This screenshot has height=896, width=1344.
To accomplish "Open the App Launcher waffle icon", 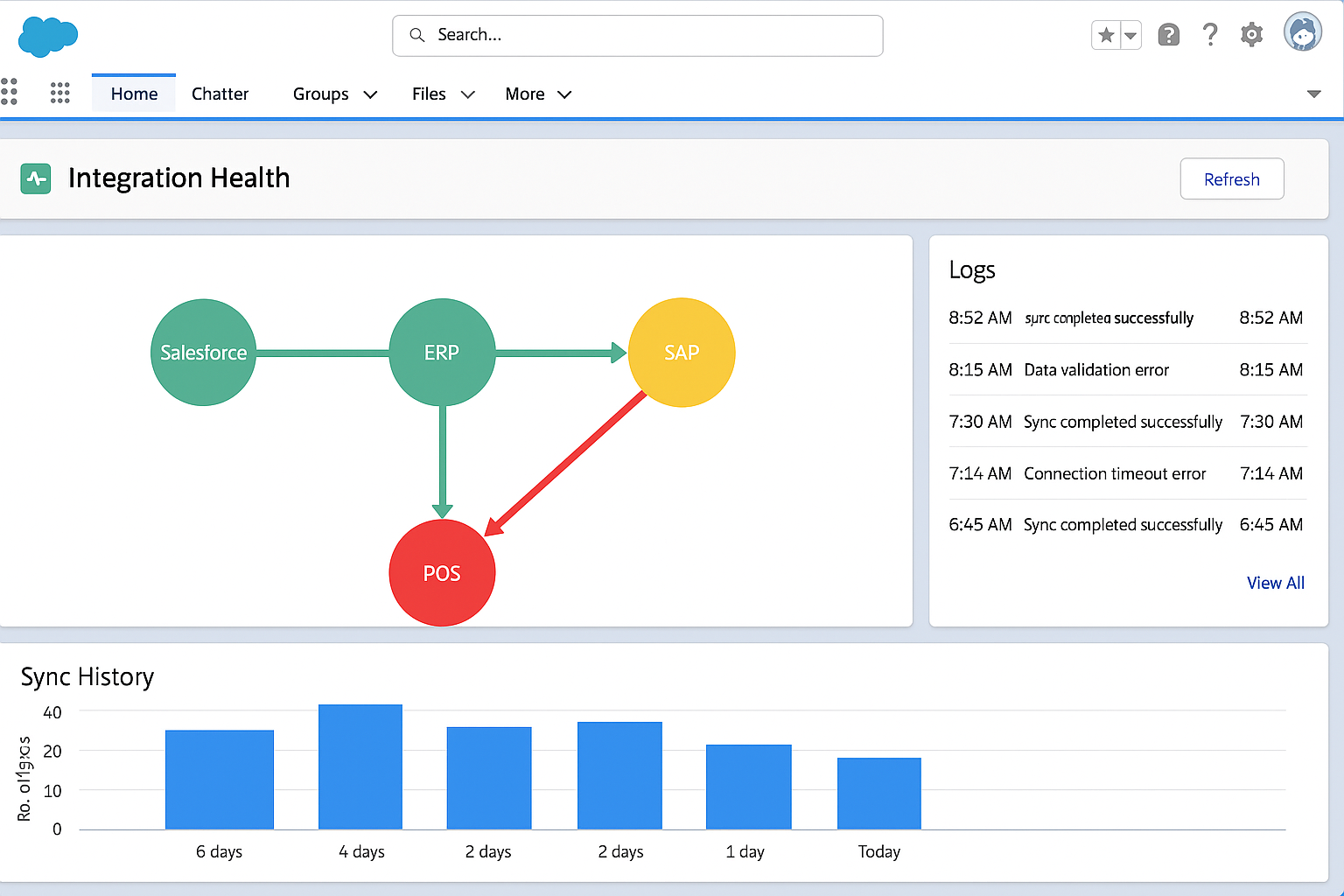I will [59, 92].
